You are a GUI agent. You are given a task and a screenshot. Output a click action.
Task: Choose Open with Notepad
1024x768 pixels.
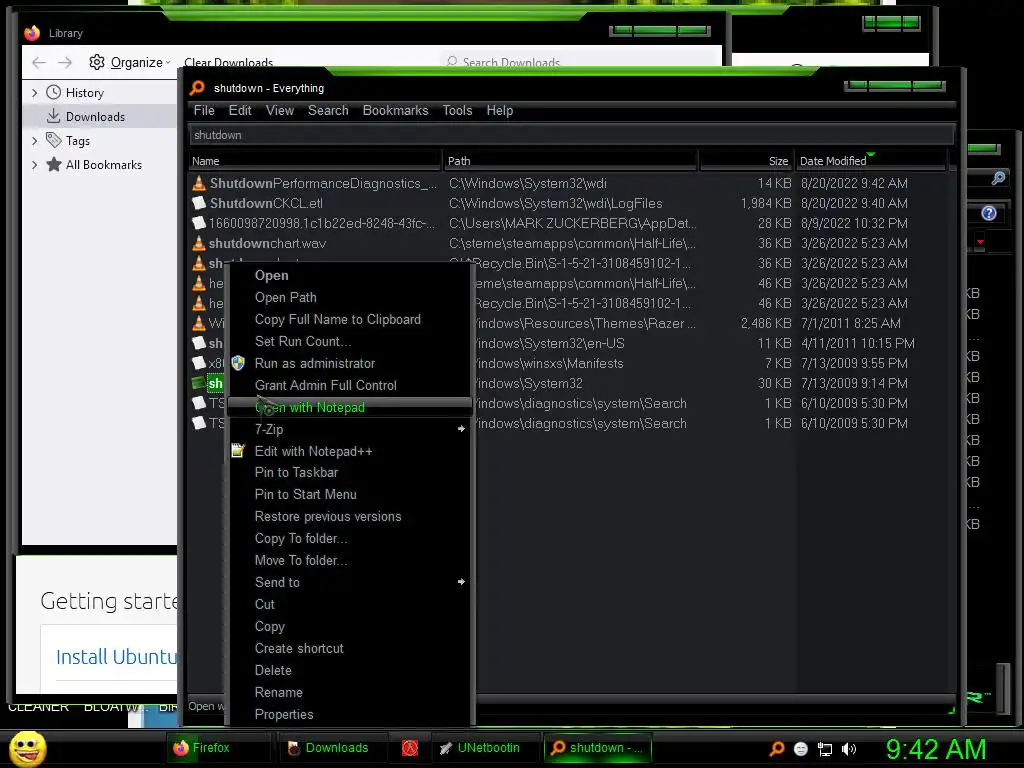point(349,408)
